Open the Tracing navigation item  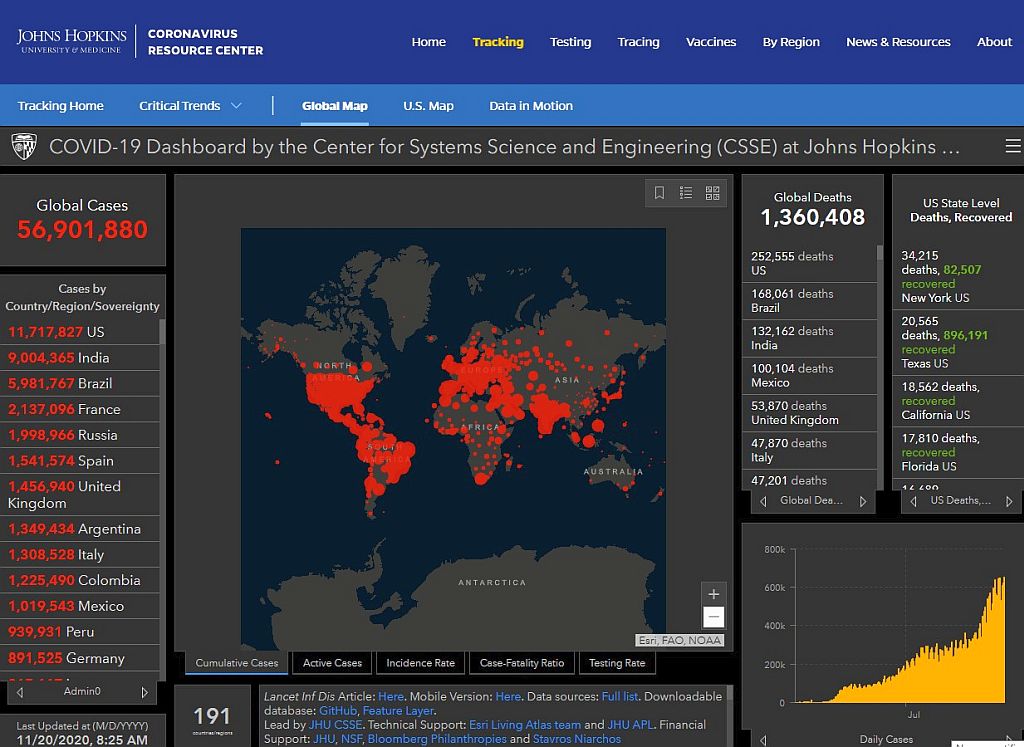[638, 42]
